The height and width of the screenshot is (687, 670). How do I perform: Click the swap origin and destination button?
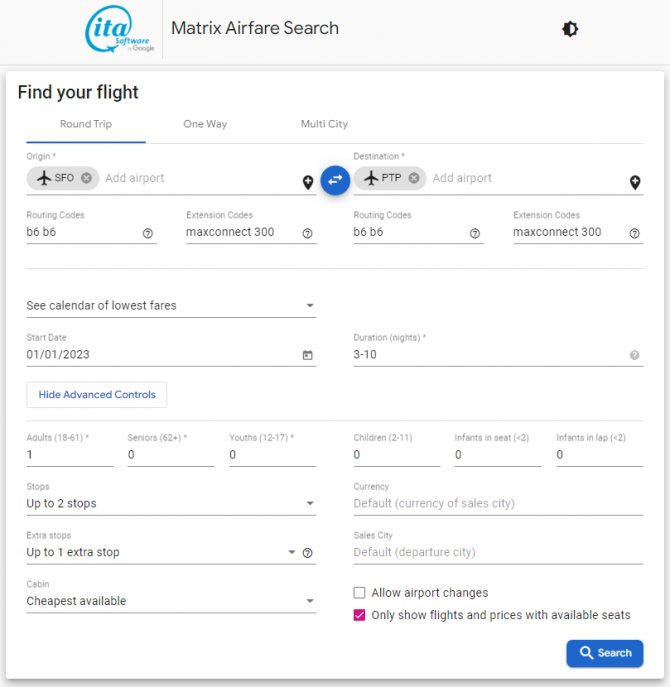tap(335, 180)
